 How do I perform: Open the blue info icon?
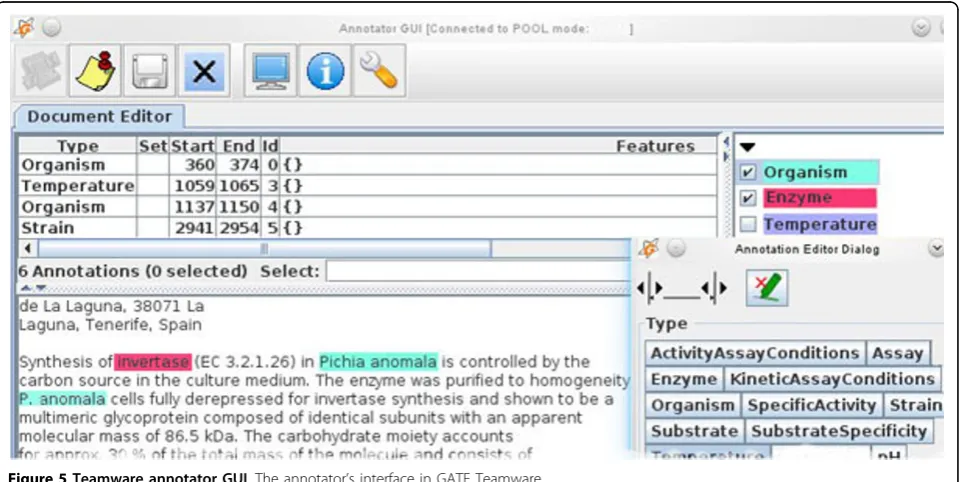[325, 72]
